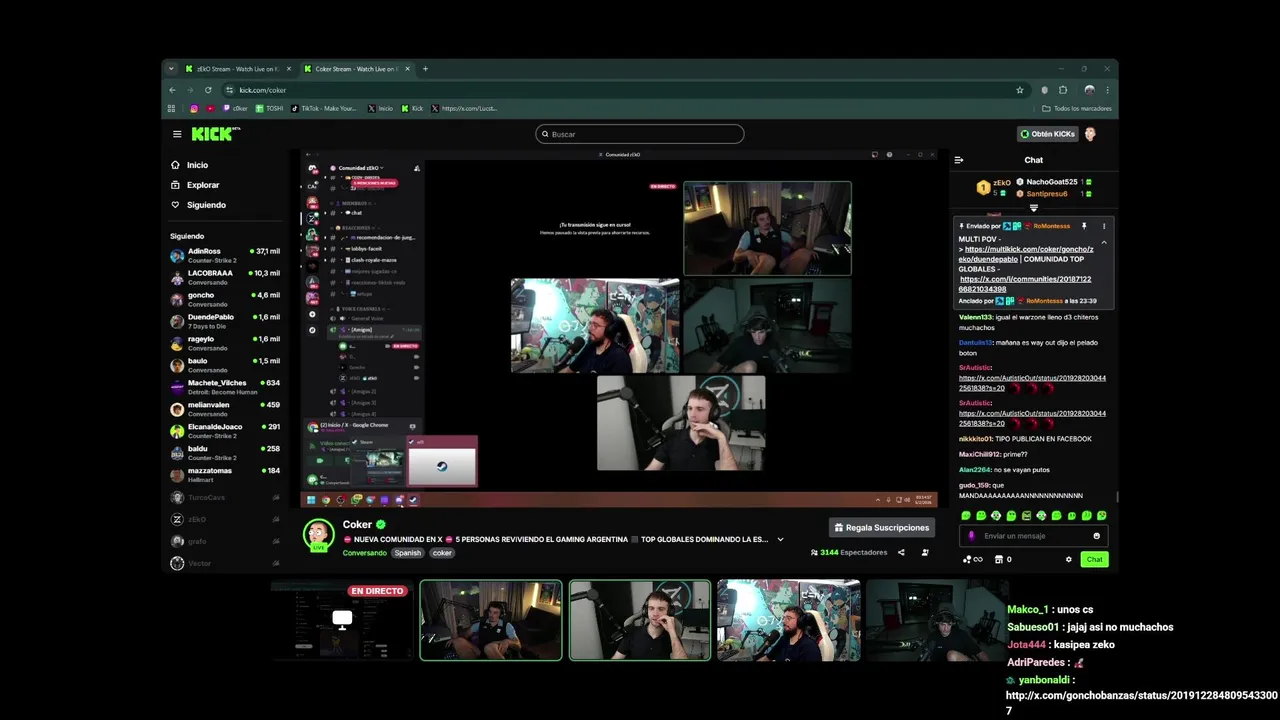This screenshot has height=720, width=1280.
Task: Open the user profile avatar menu
Action: [1091, 134]
